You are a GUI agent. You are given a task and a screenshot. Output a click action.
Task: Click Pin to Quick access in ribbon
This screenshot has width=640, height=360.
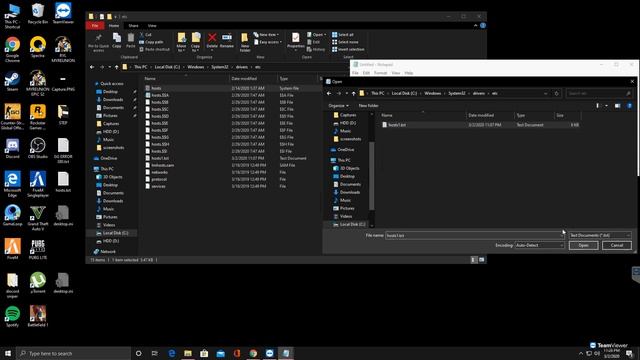click(x=98, y=42)
